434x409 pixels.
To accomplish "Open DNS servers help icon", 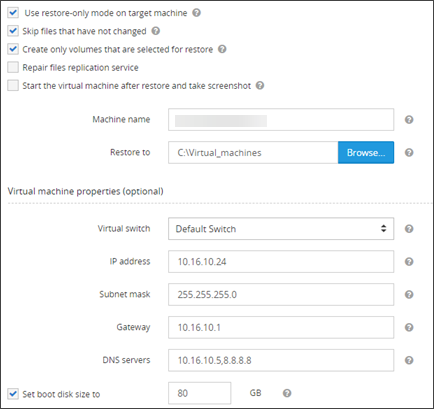I will pyautogui.click(x=409, y=360).
